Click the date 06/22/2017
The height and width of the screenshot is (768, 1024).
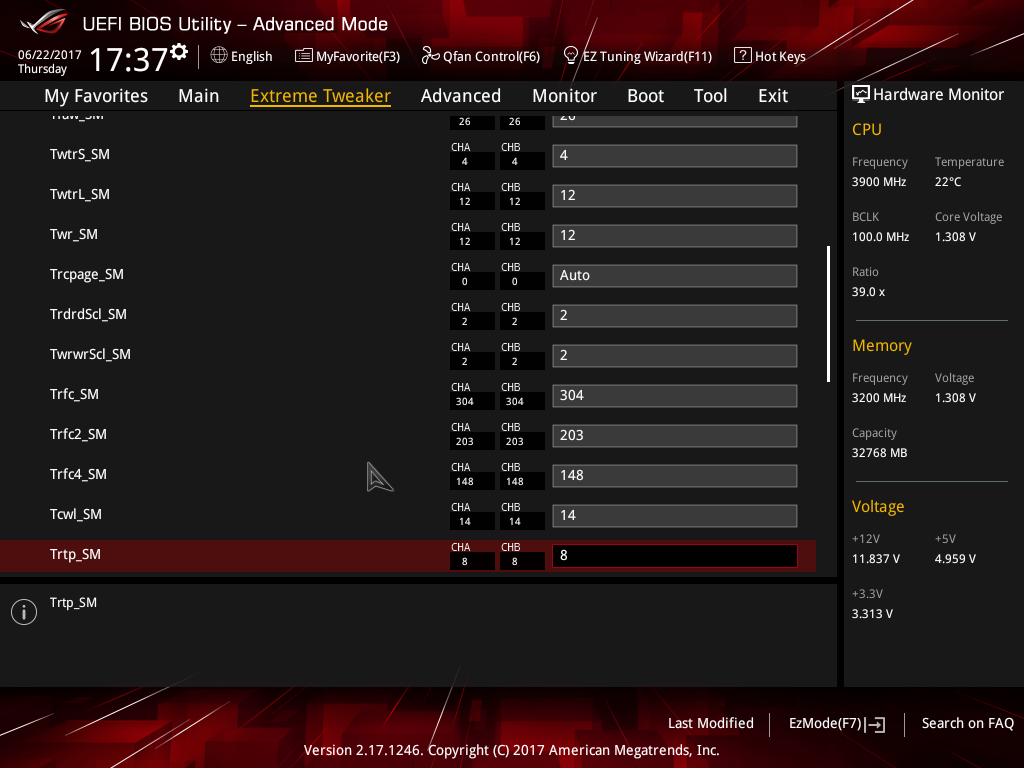(x=50, y=55)
